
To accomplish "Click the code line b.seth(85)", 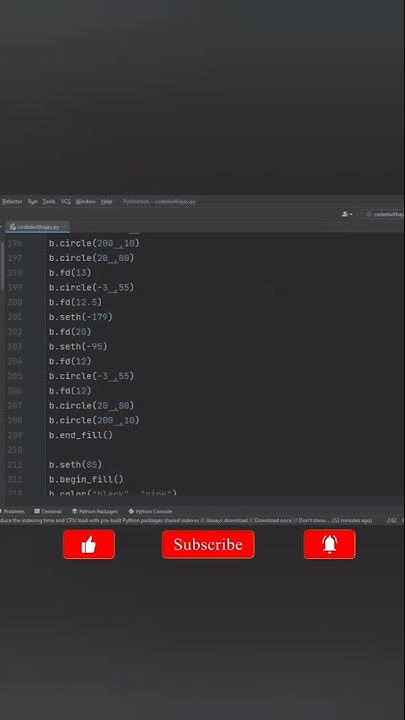I will point(75,465).
